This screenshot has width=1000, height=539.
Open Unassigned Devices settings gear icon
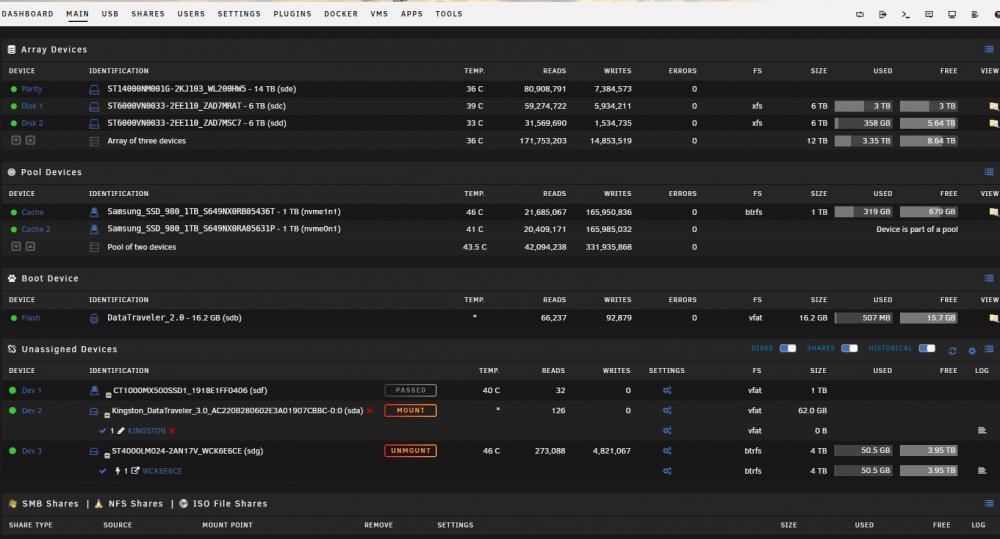coord(972,350)
